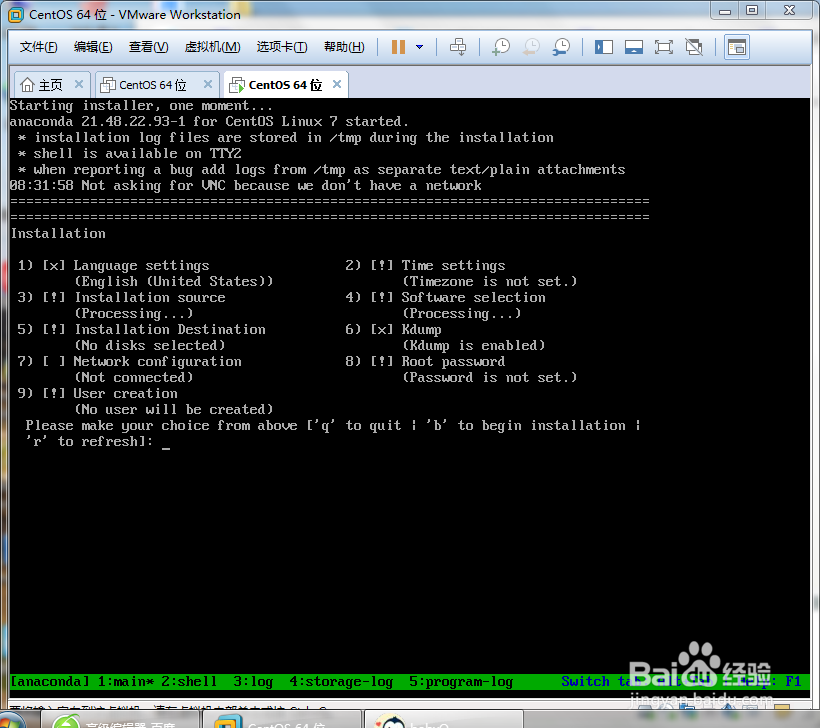The width and height of the screenshot is (820, 728).
Task: Open the 编辑(E) menu
Action: tap(93, 47)
